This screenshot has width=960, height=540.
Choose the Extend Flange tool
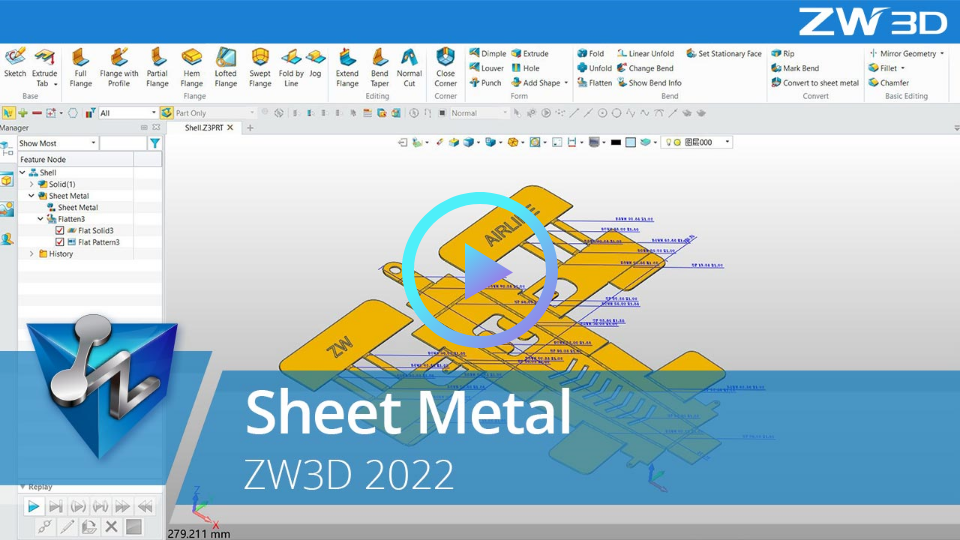[347, 67]
